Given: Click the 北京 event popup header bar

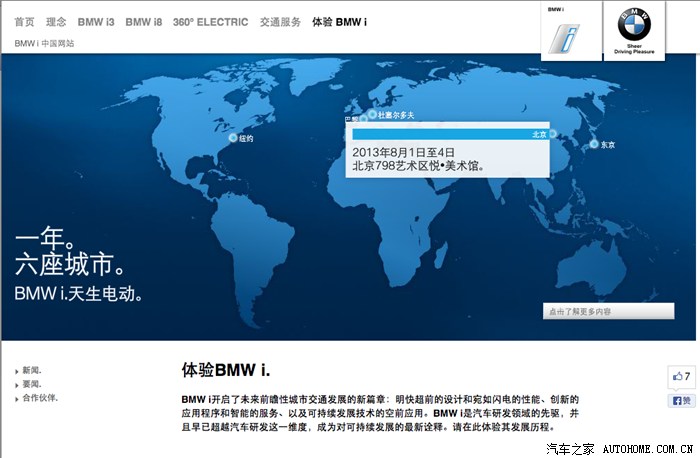Looking at the screenshot, I should [450, 133].
